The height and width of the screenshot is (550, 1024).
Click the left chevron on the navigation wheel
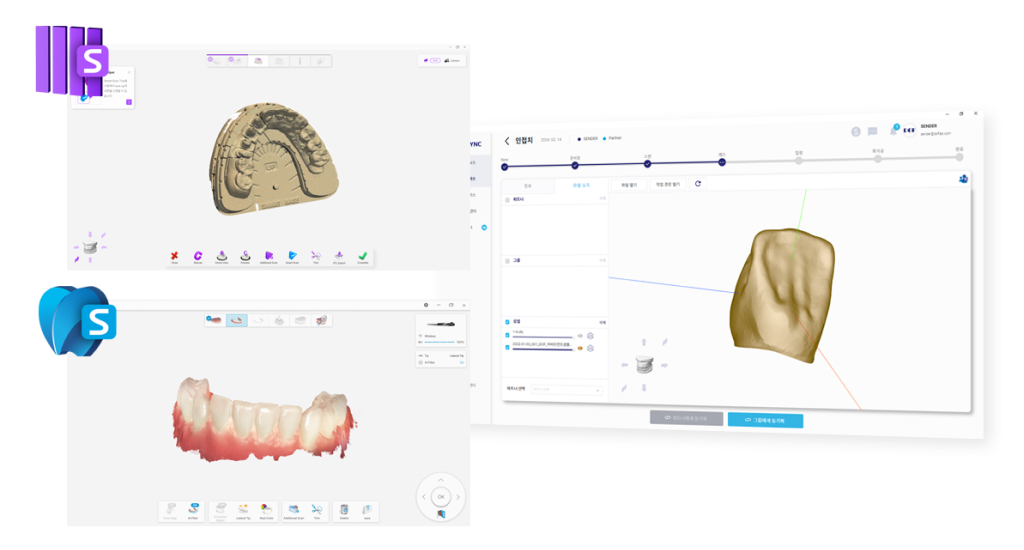pos(424,497)
